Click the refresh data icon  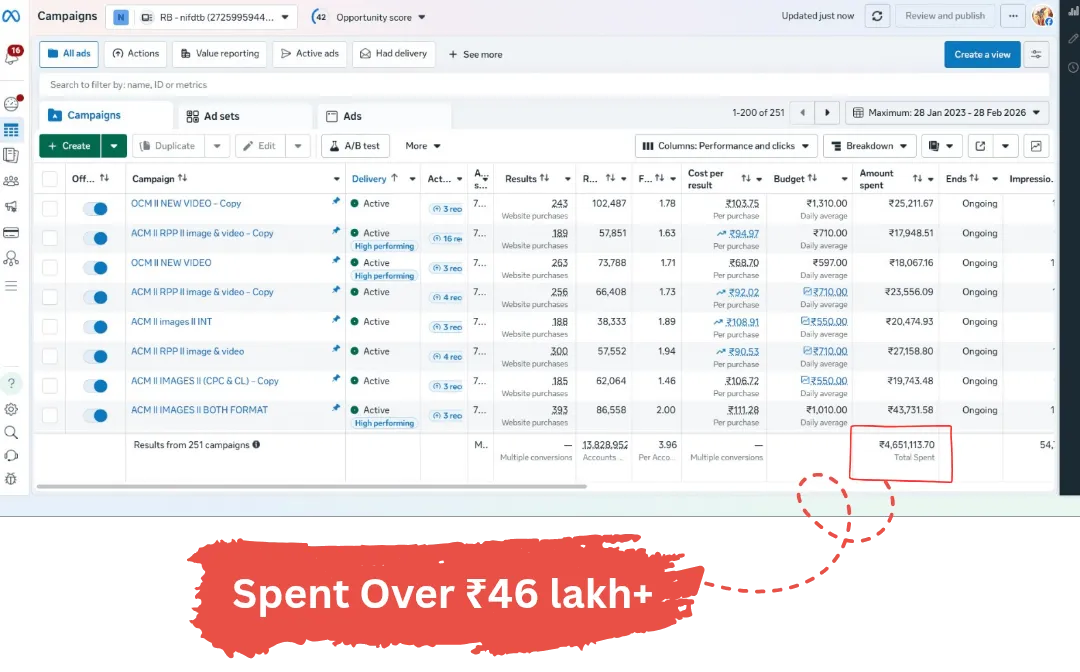(877, 16)
